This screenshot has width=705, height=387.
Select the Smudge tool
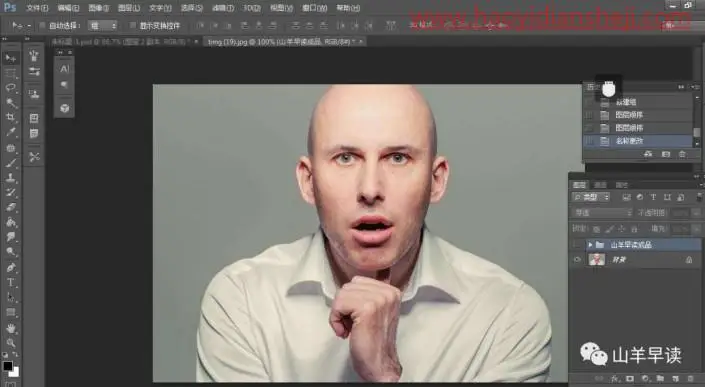[x=10, y=237]
